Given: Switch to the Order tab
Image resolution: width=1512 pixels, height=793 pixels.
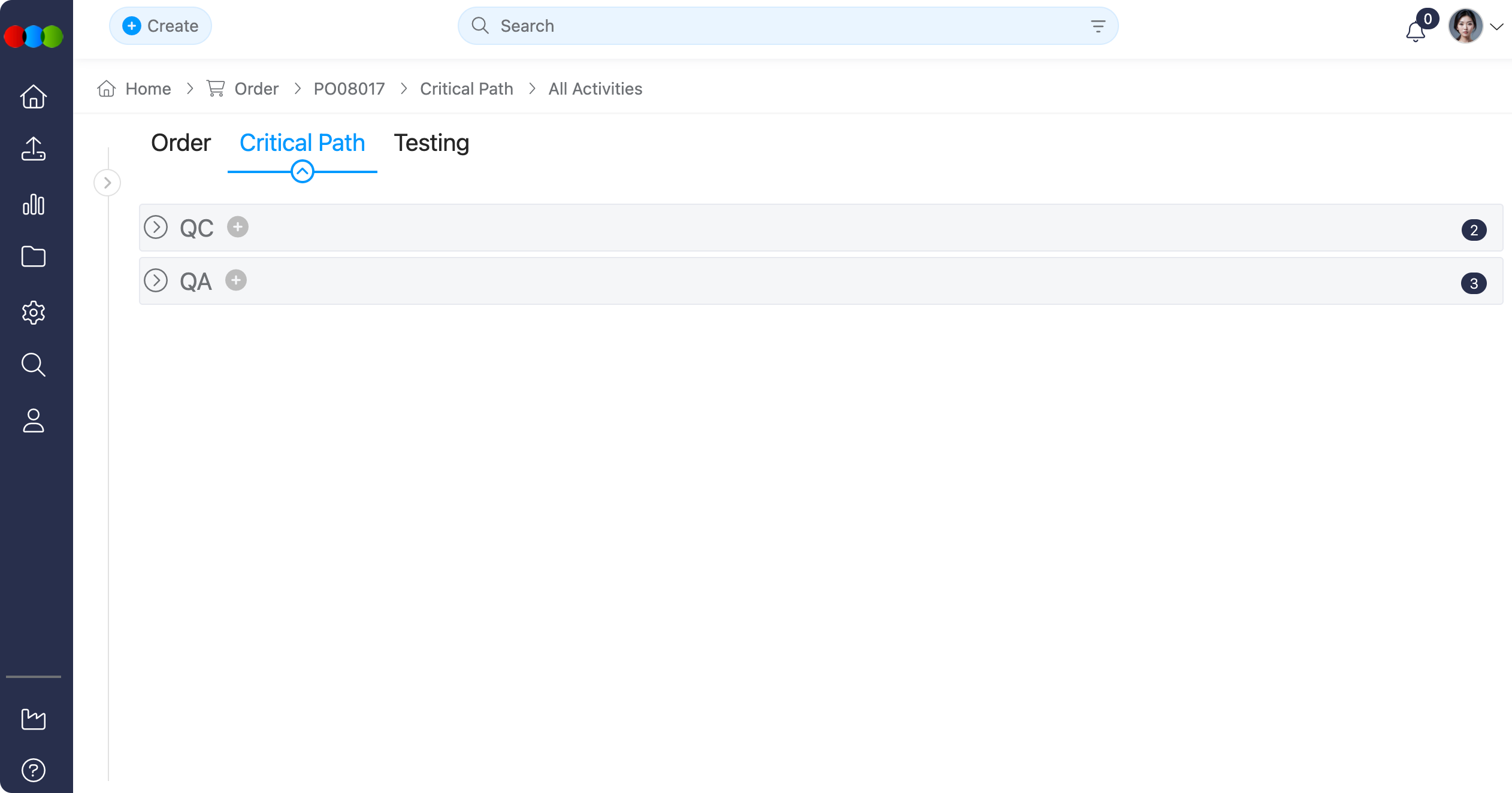Looking at the screenshot, I should (x=181, y=143).
